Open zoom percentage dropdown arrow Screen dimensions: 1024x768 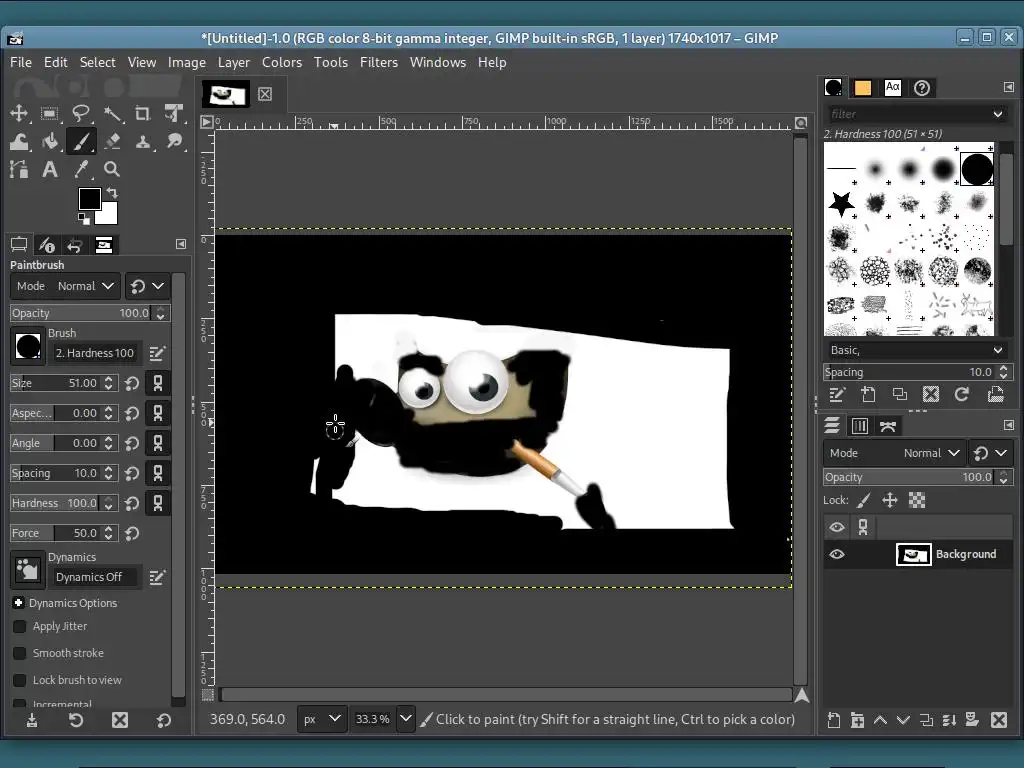(x=406, y=719)
